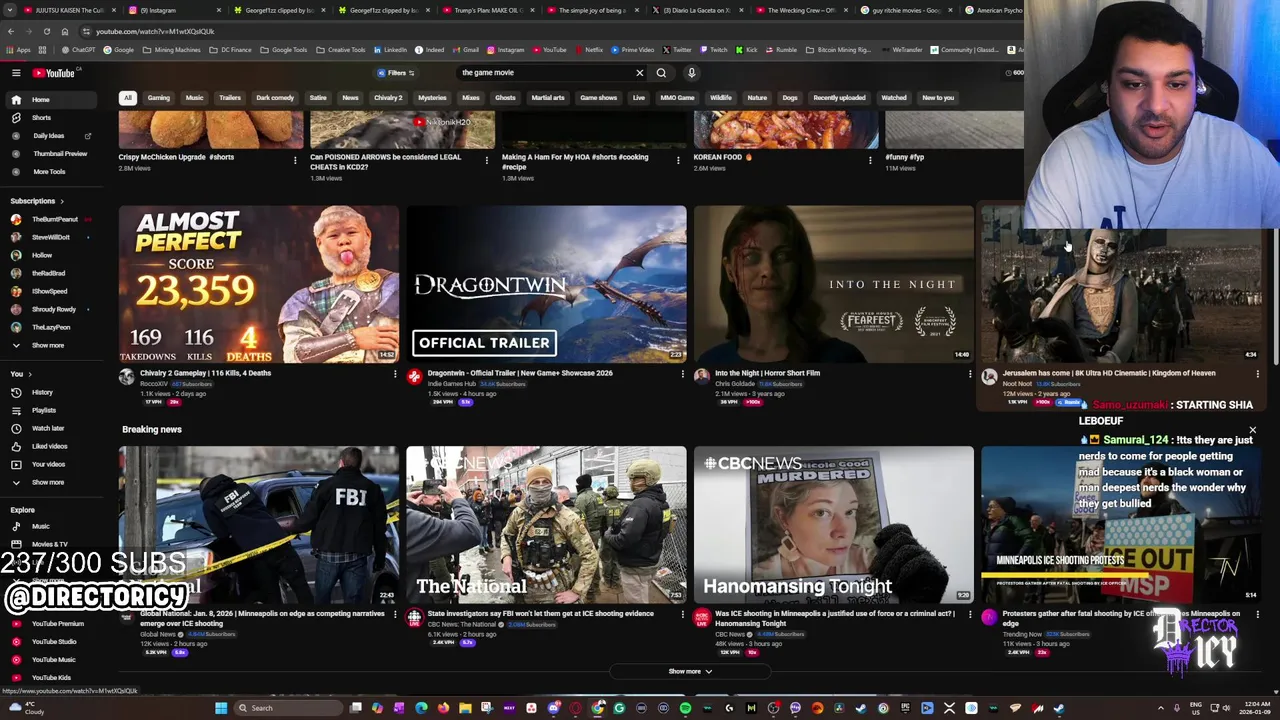Open options for Crispy McChicken short
Image resolution: width=1280 pixels, height=720 pixels.
tap(295, 160)
